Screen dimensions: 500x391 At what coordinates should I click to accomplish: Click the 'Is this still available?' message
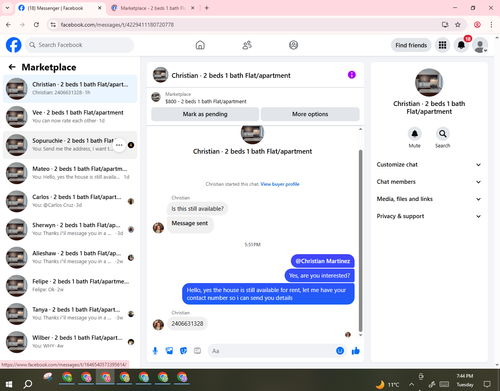[x=198, y=209]
